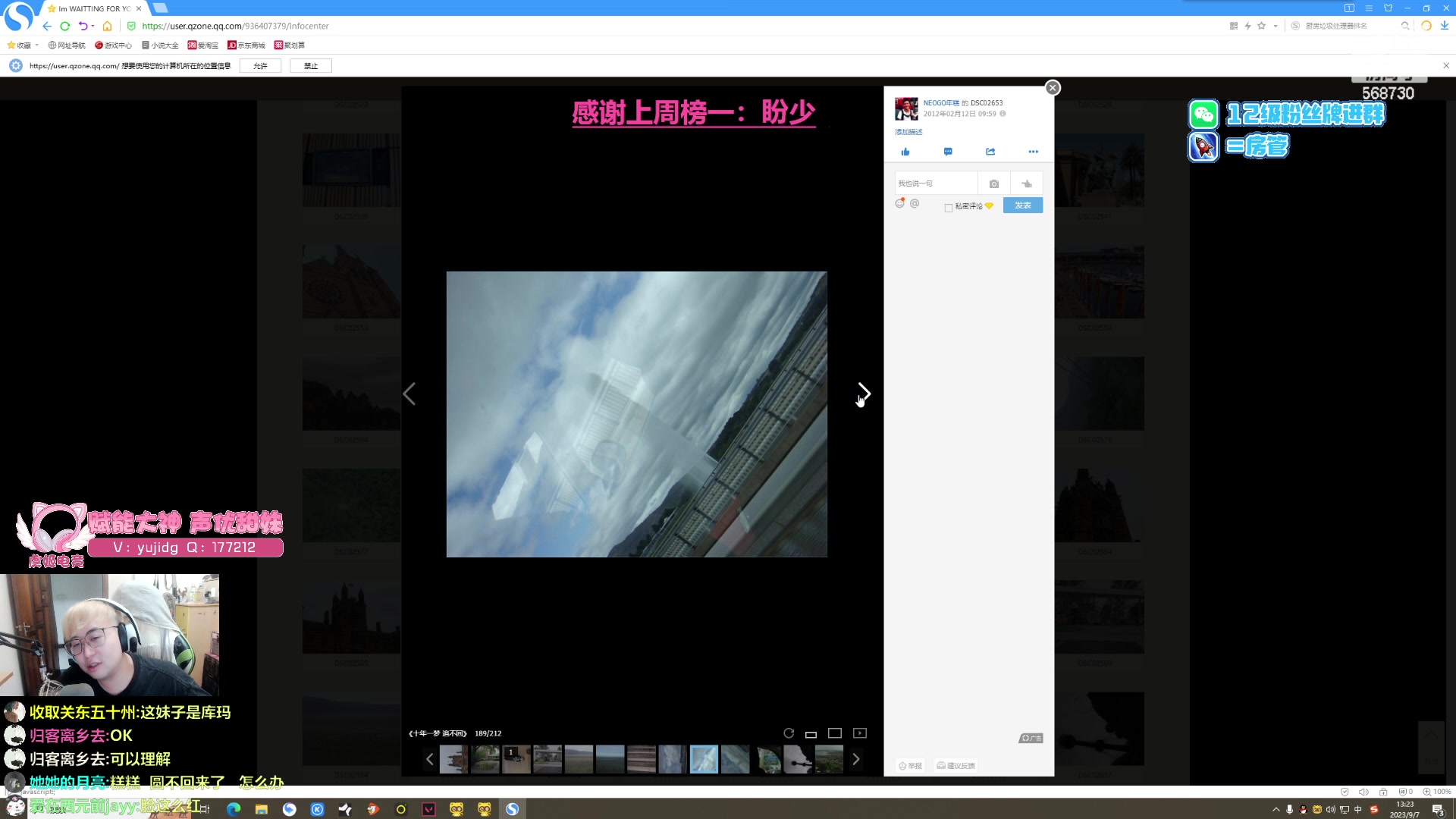Focus the 我也说一句 comment input
The width and height of the screenshot is (1456, 819).
click(x=936, y=184)
